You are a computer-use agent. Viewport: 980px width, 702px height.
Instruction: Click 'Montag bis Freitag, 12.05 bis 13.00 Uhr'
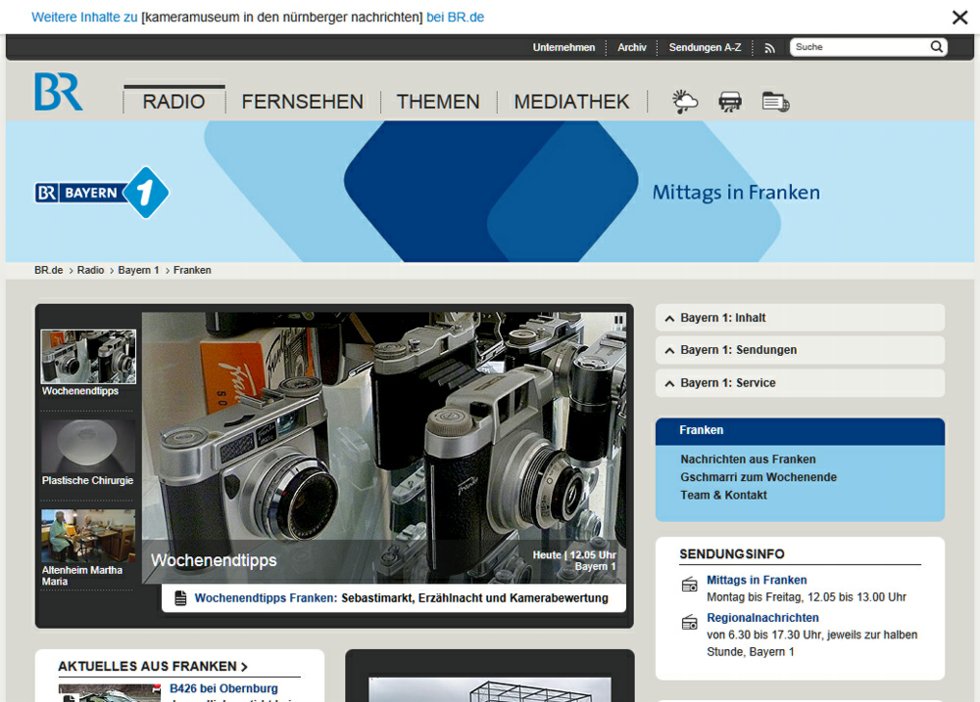(x=806, y=598)
